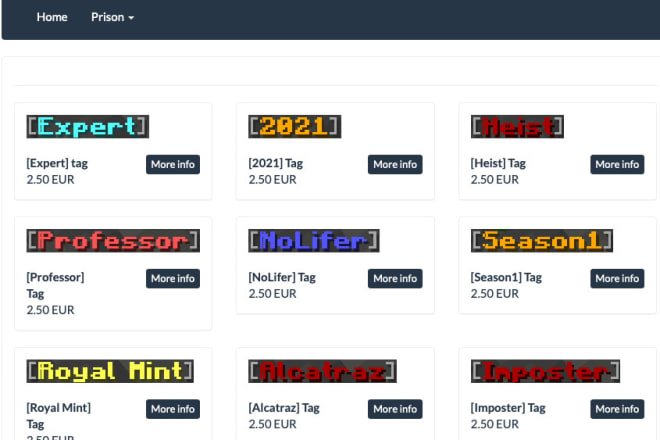Click the 2.50 EUR price under Season1 Tag
660x440 pixels.
point(495,293)
